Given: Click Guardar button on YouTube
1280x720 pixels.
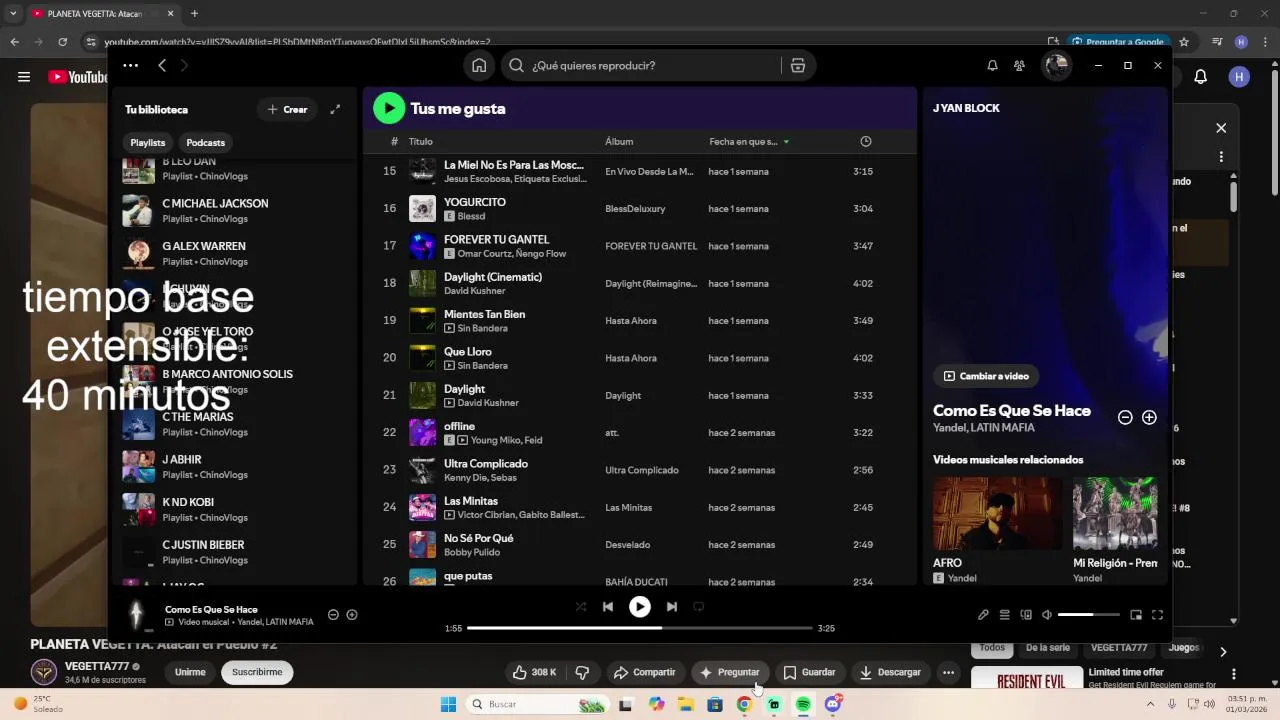Looking at the screenshot, I should pos(809,672).
